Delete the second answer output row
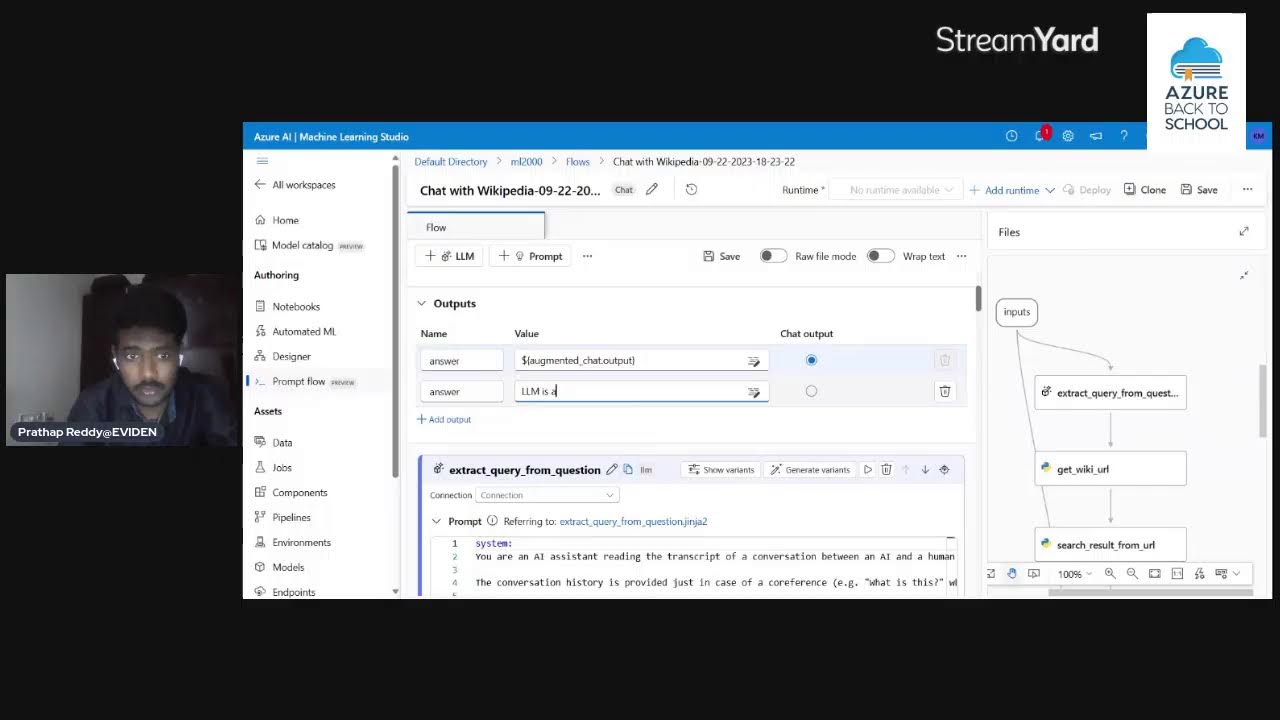The height and width of the screenshot is (720, 1280). (x=945, y=391)
